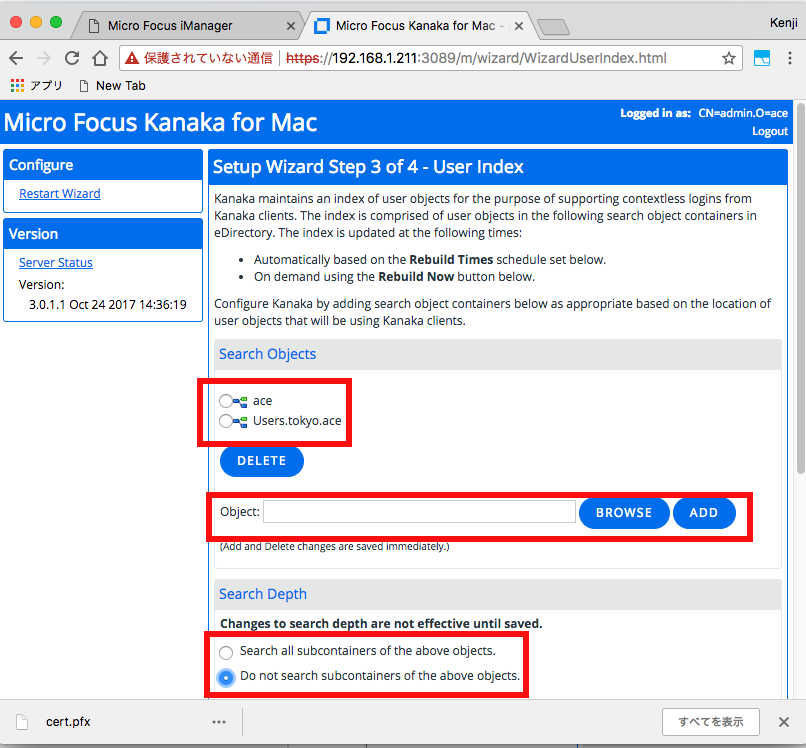Click the ace container tree icon
806x748 pixels.
click(x=240, y=402)
